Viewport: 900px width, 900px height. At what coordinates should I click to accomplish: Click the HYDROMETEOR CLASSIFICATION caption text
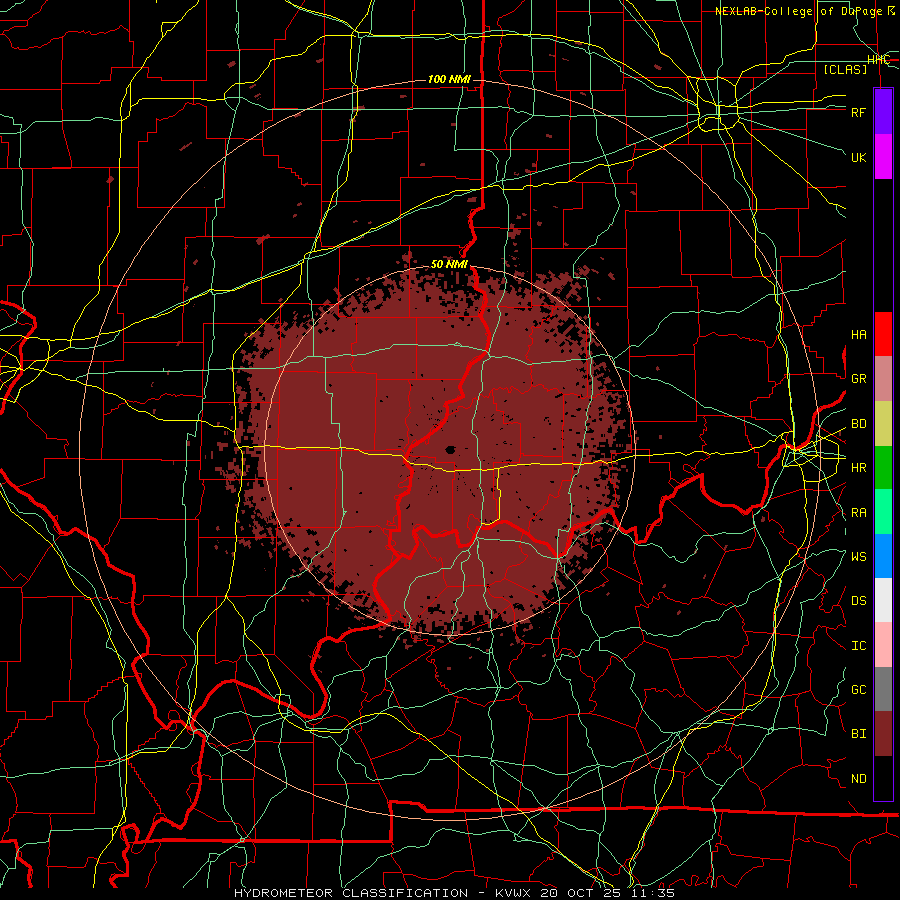(351, 893)
